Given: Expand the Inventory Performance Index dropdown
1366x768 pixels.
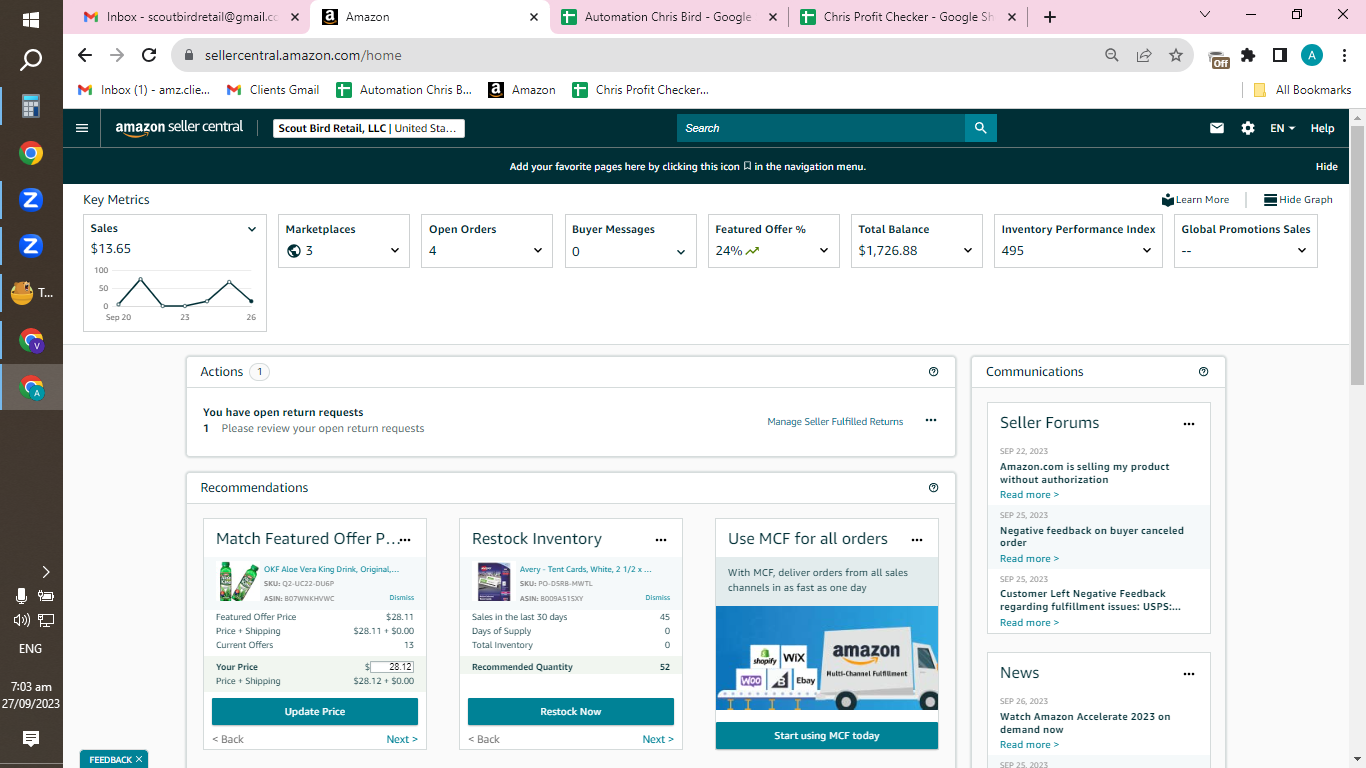Looking at the screenshot, I should (x=1147, y=251).
